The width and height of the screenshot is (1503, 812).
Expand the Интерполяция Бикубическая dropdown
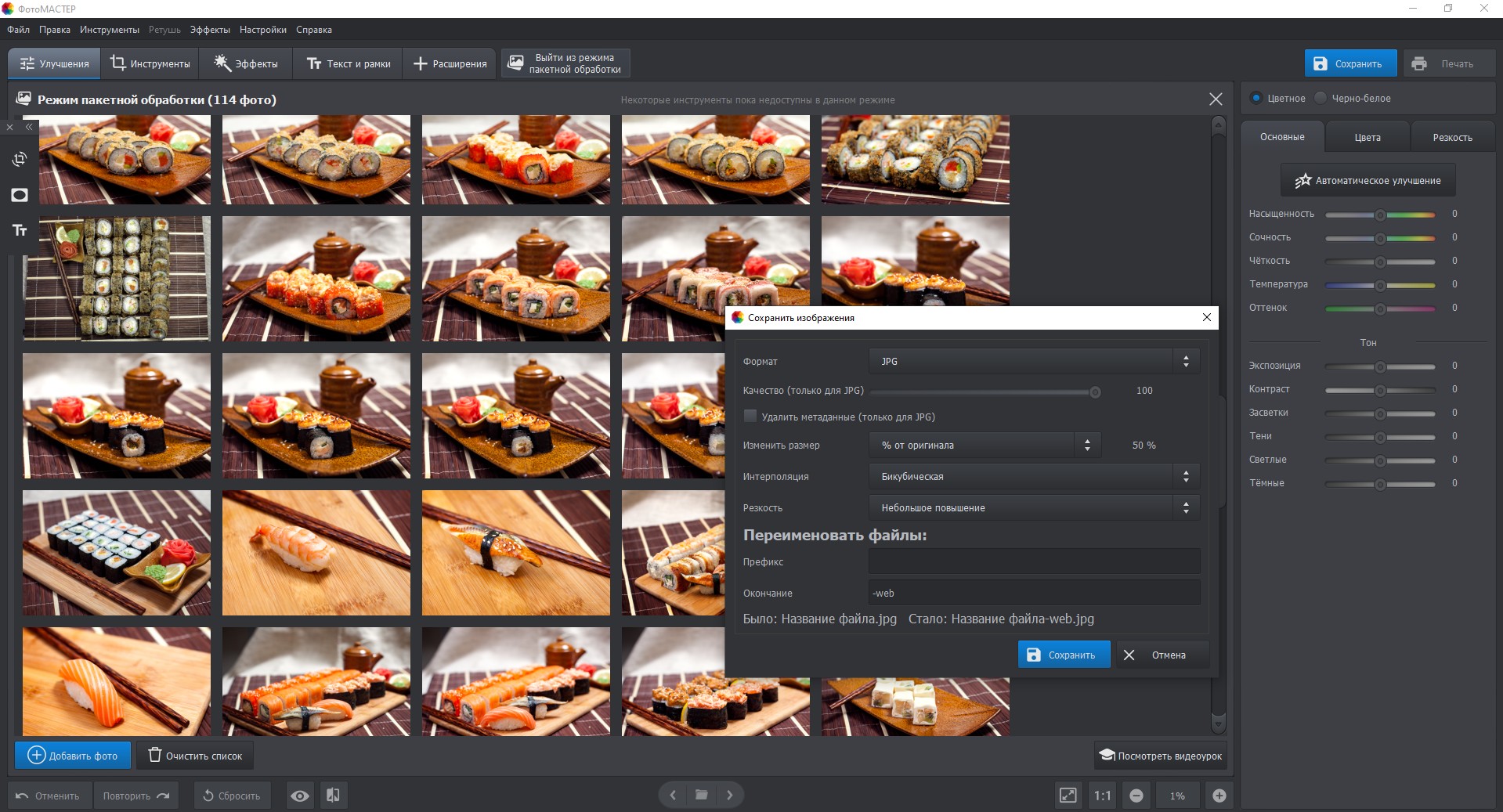[1034, 476]
